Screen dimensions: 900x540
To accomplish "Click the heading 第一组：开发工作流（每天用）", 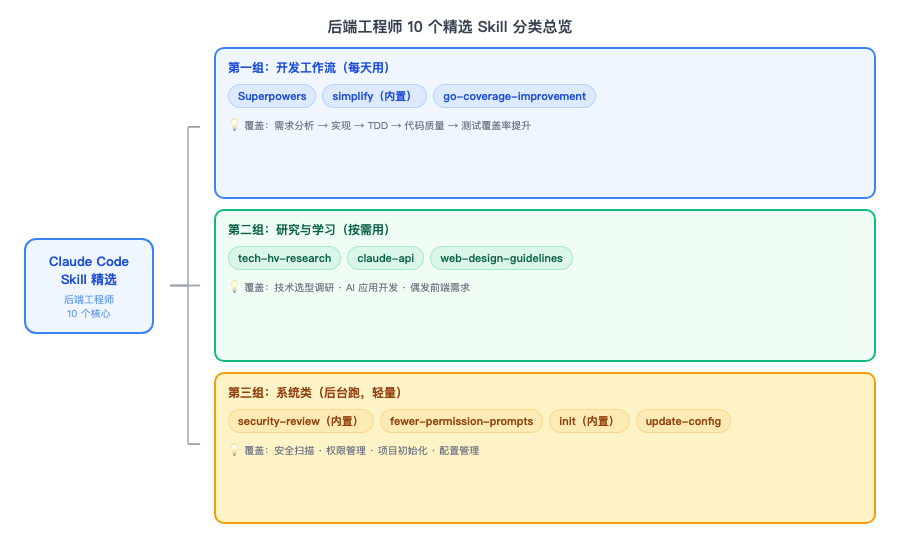I will click(x=310, y=68).
